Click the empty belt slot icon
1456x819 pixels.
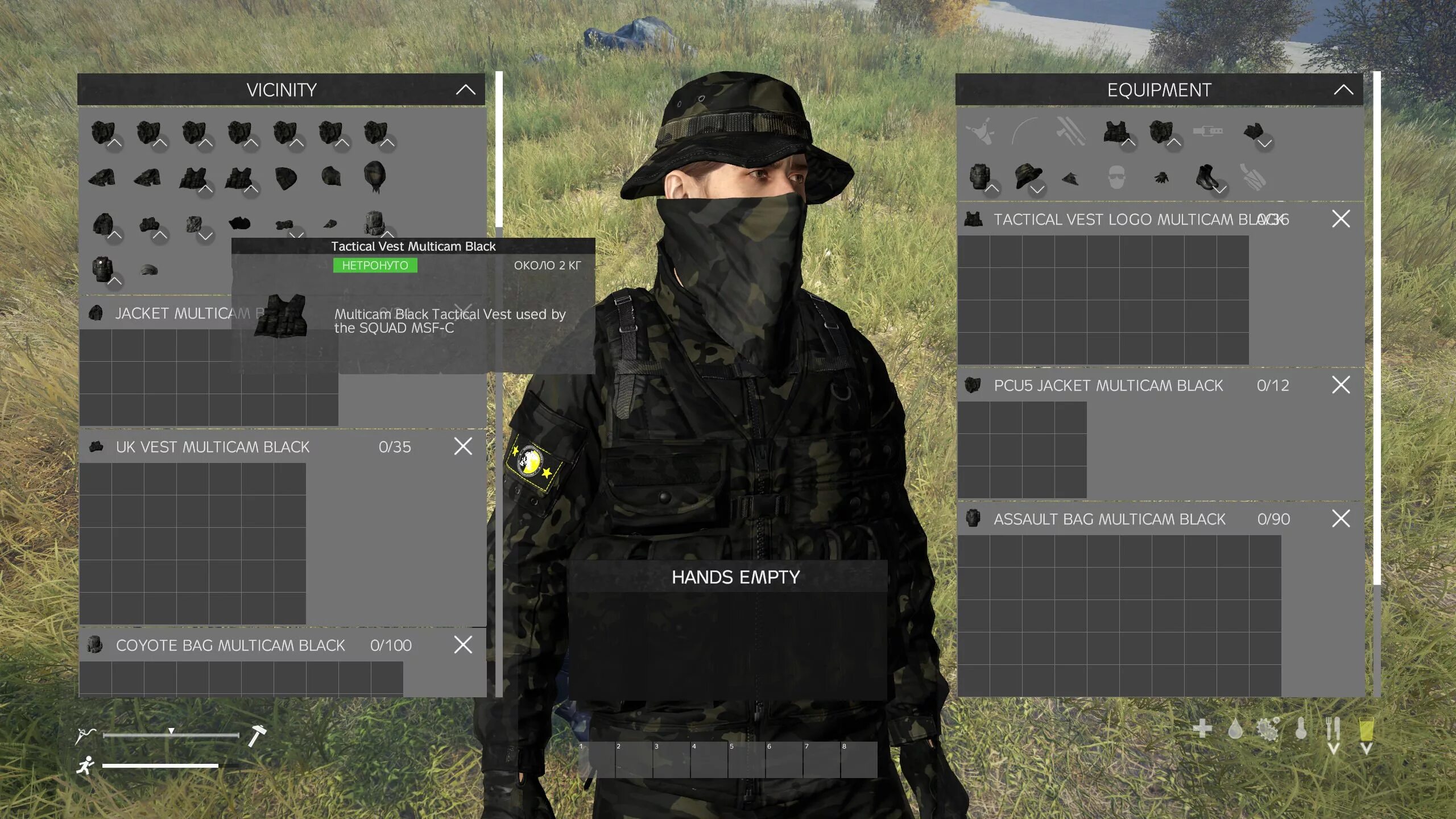(1207, 131)
